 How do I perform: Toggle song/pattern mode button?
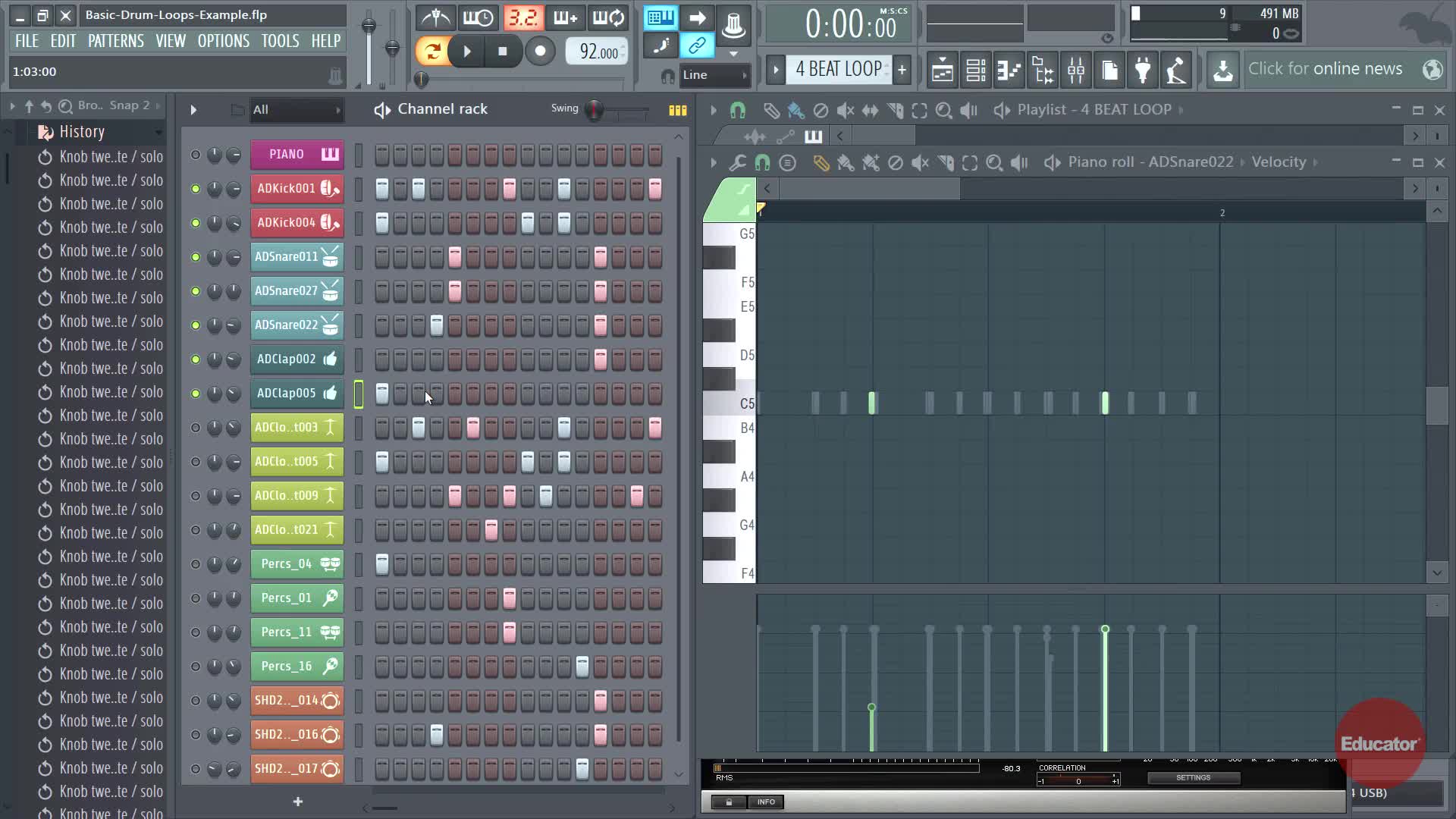tap(432, 51)
